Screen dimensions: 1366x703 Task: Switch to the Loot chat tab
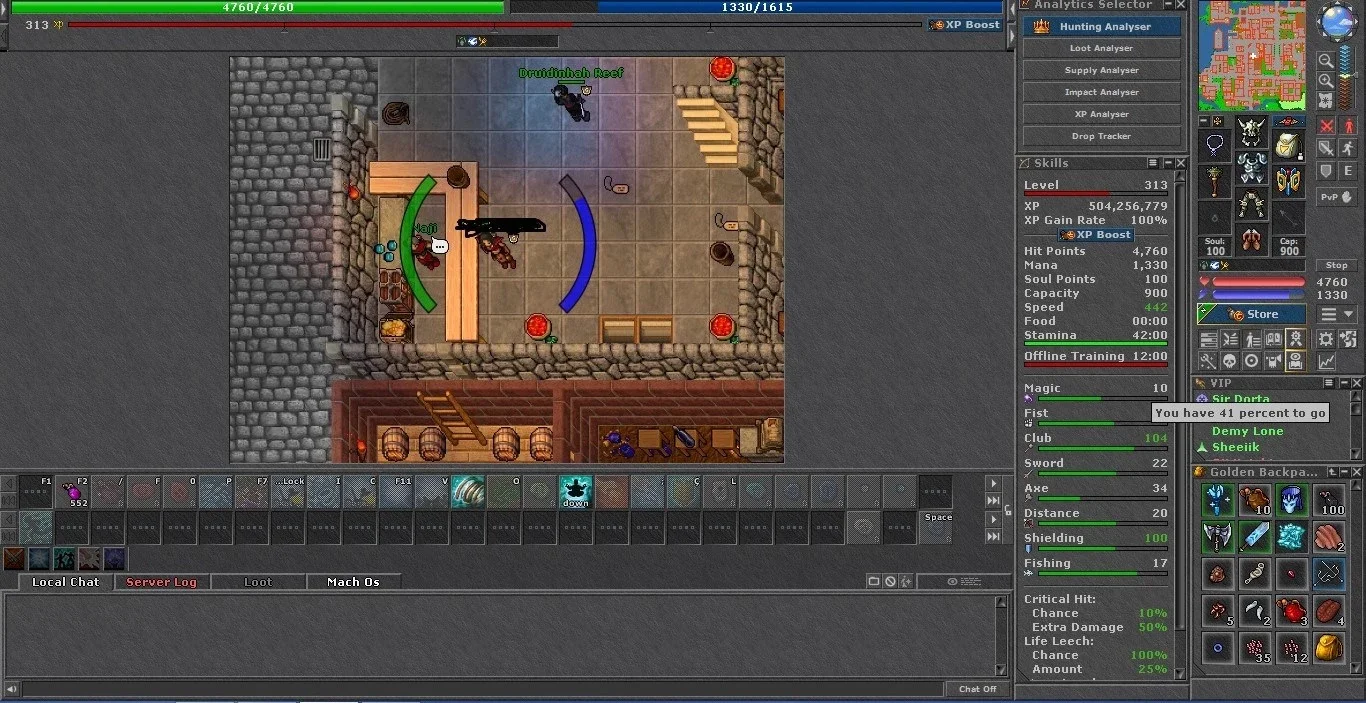[x=257, y=582]
